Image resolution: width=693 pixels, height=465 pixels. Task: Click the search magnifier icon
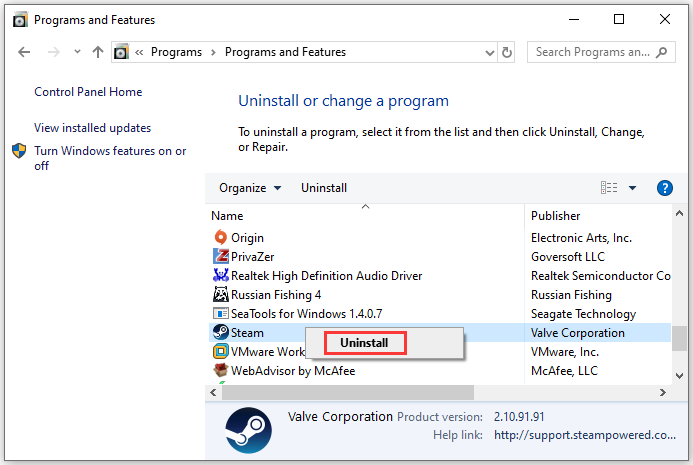(x=662, y=52)
